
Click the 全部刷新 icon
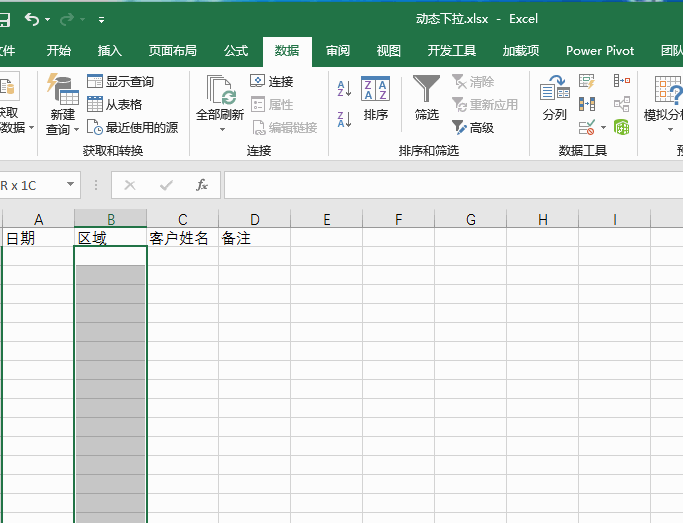coord(221,91)
